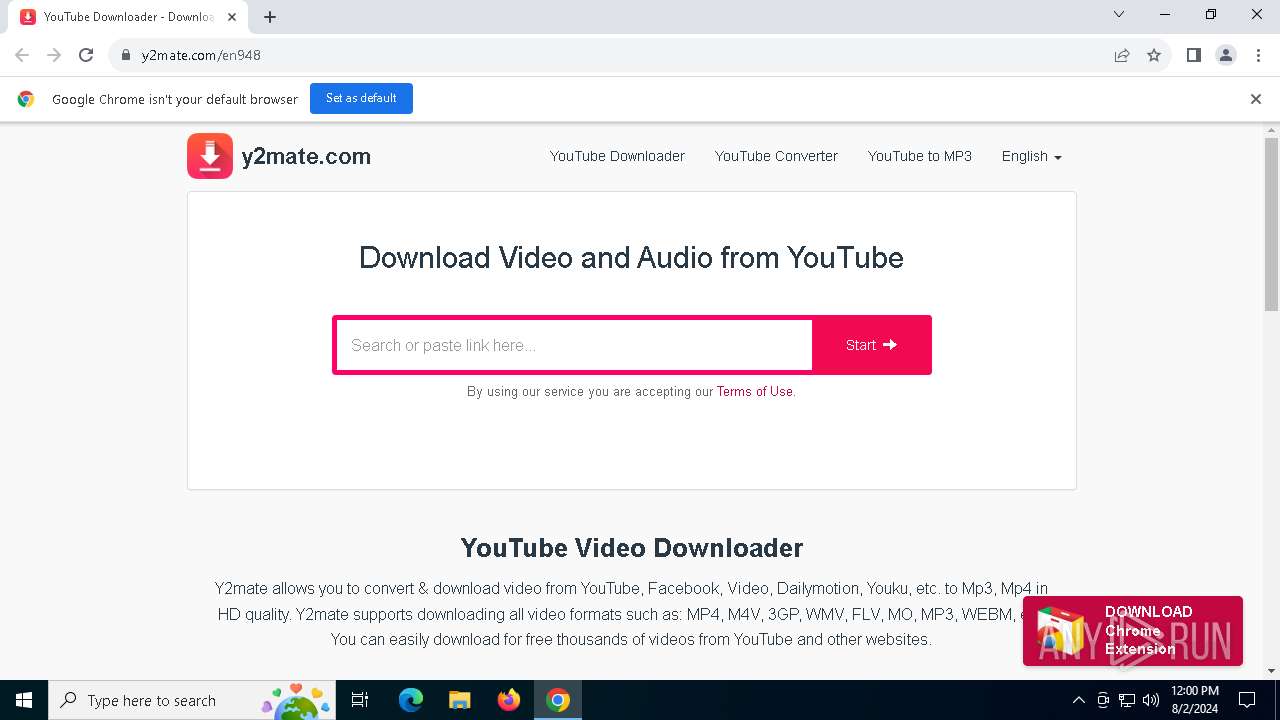
Task: Click the address bar URL
Action: point(201,55)
